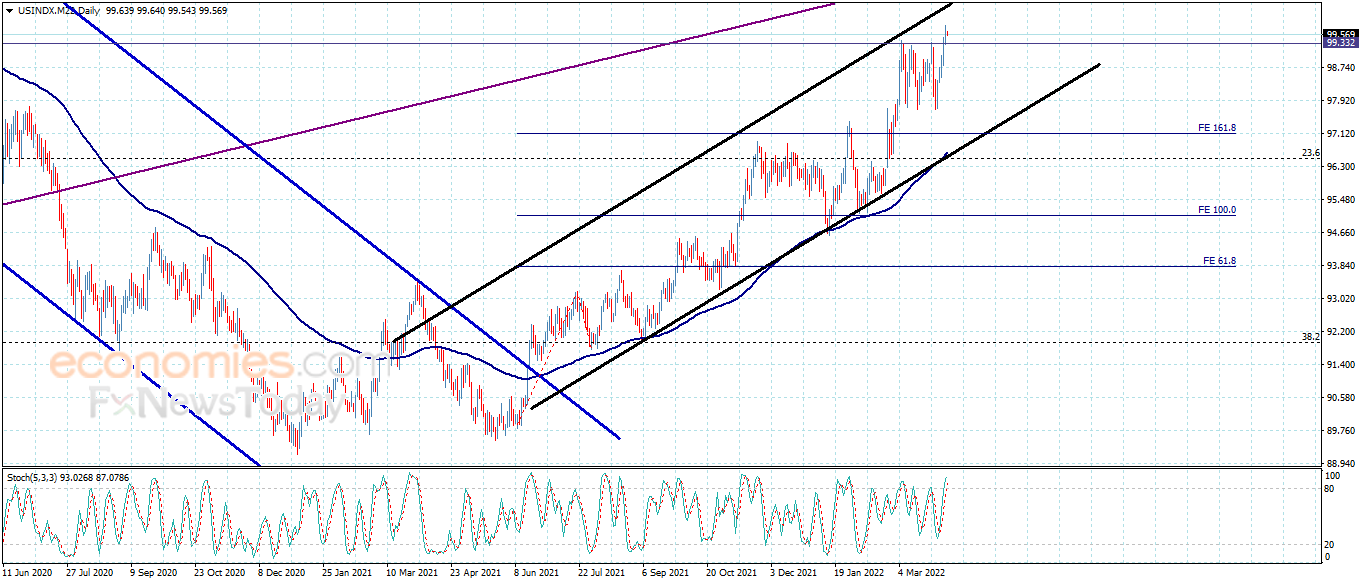Click the stochastic 20 level scale value
1362x584 pixels.
[x=1330, y=545]
